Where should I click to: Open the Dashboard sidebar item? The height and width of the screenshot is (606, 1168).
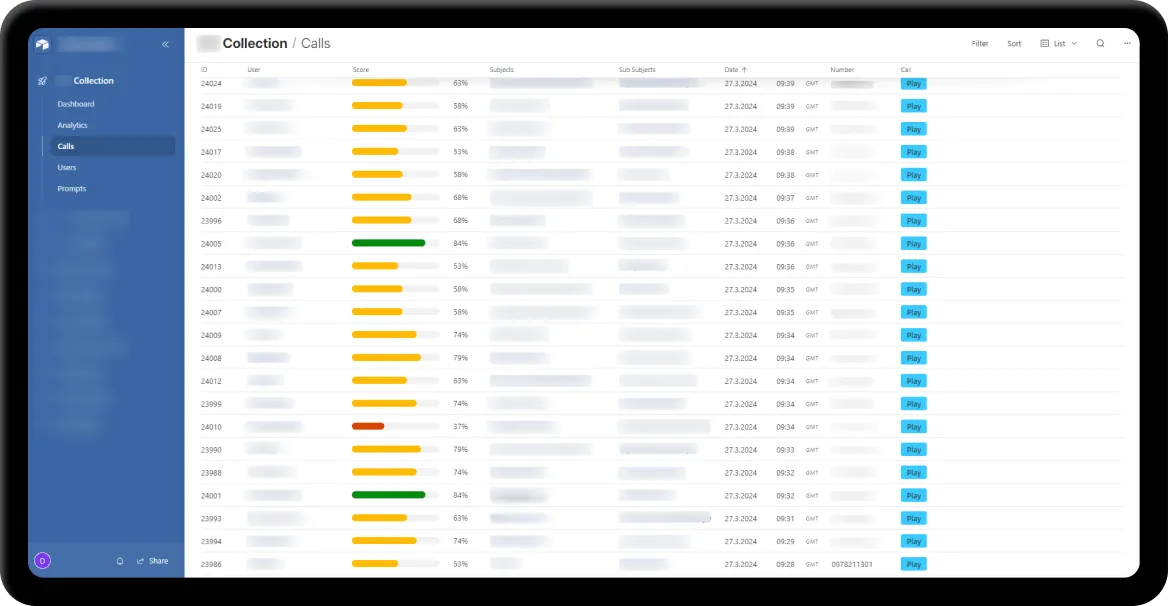tap(76, 104)
